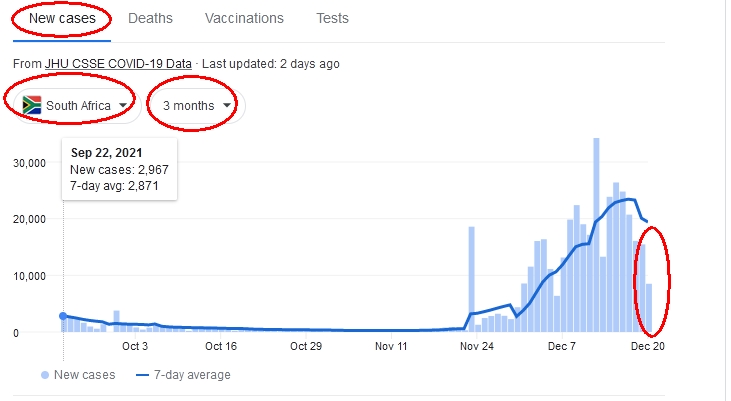The width and height of the screenshot is (731, 401).
Task: Open the Vaccinations tab
Action: (x=244, y=18)
